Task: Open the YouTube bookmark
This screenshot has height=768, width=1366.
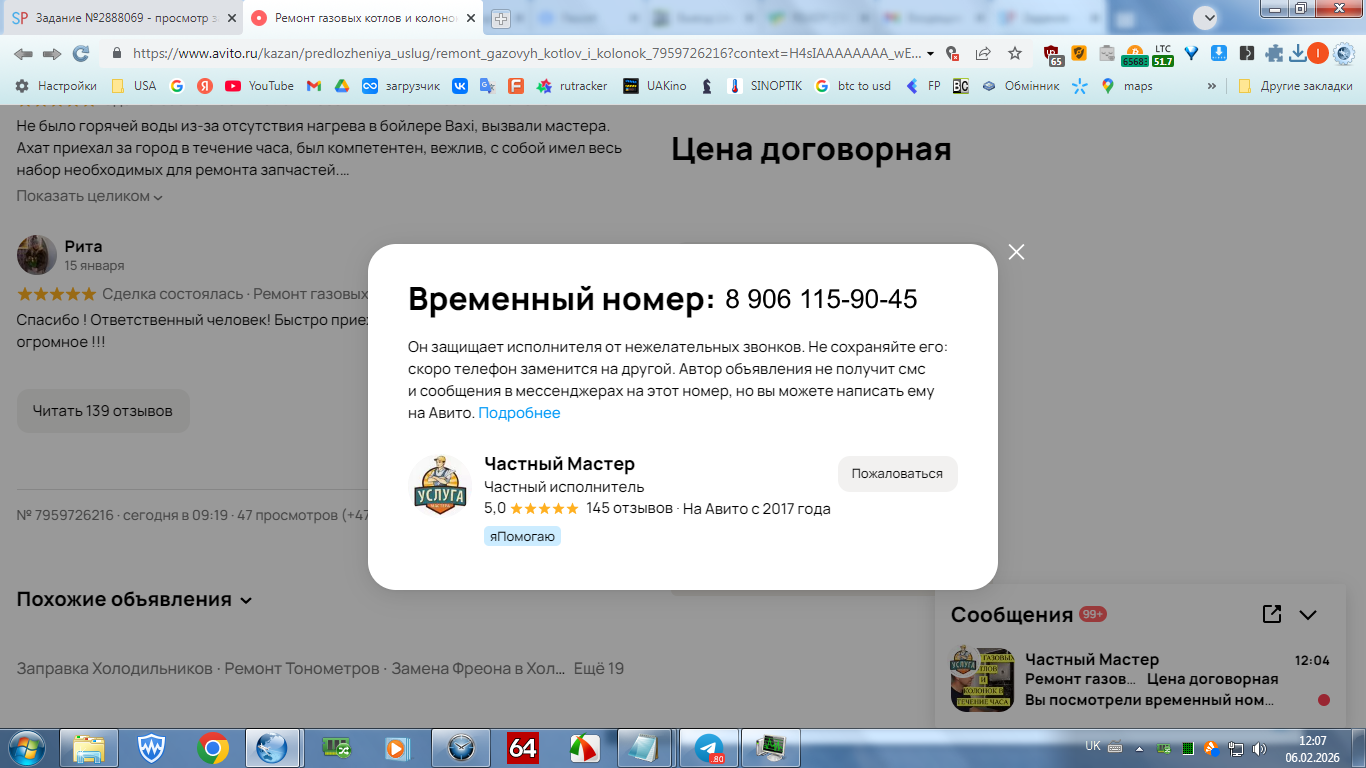Action: pos(259,86)
